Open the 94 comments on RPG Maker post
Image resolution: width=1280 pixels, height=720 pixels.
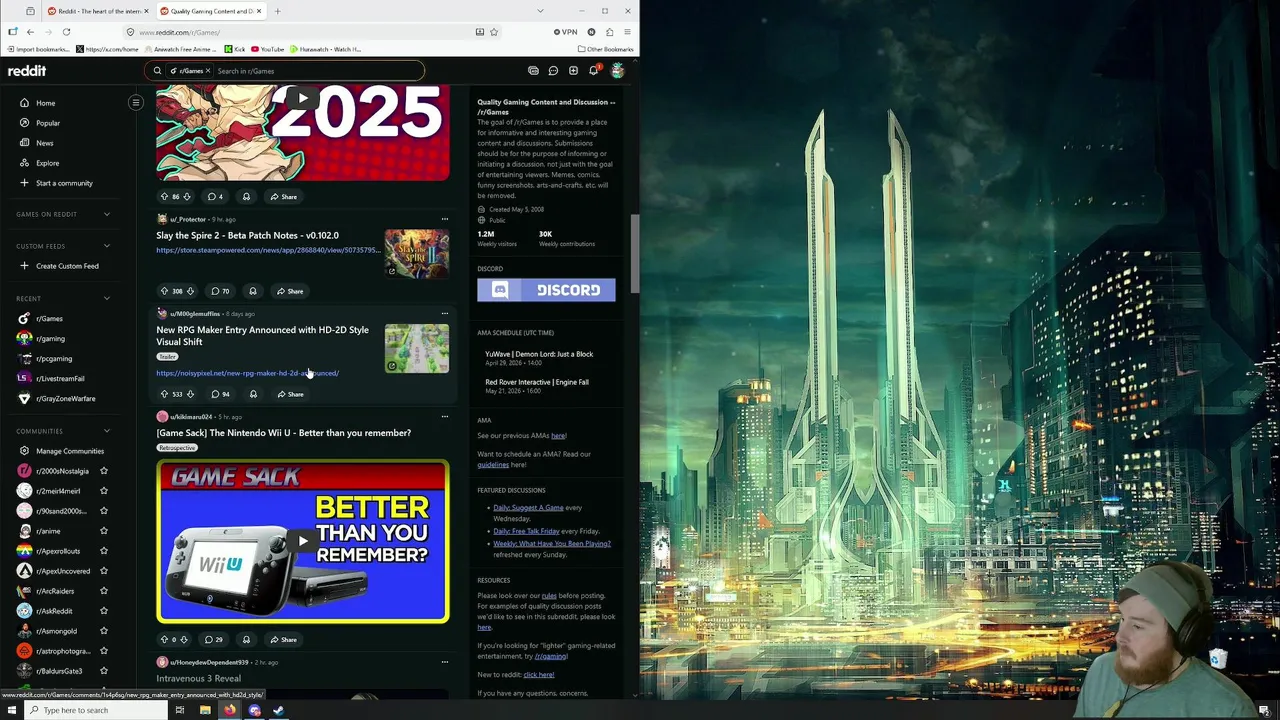[x=219, y=394]
